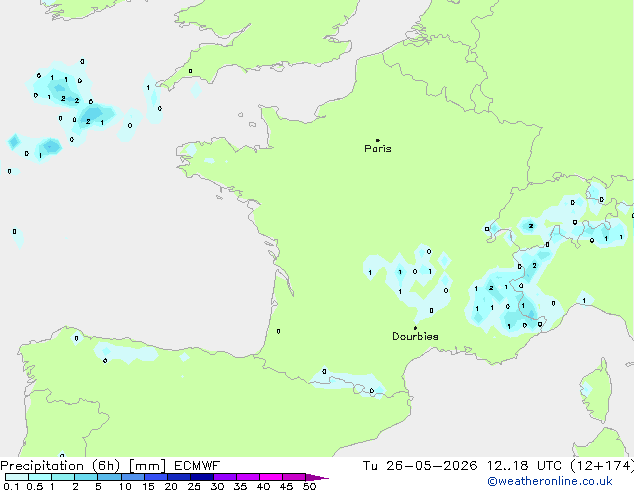
Task: Click the 40–45 mm magenta swatch
Action: pos(271,477)
